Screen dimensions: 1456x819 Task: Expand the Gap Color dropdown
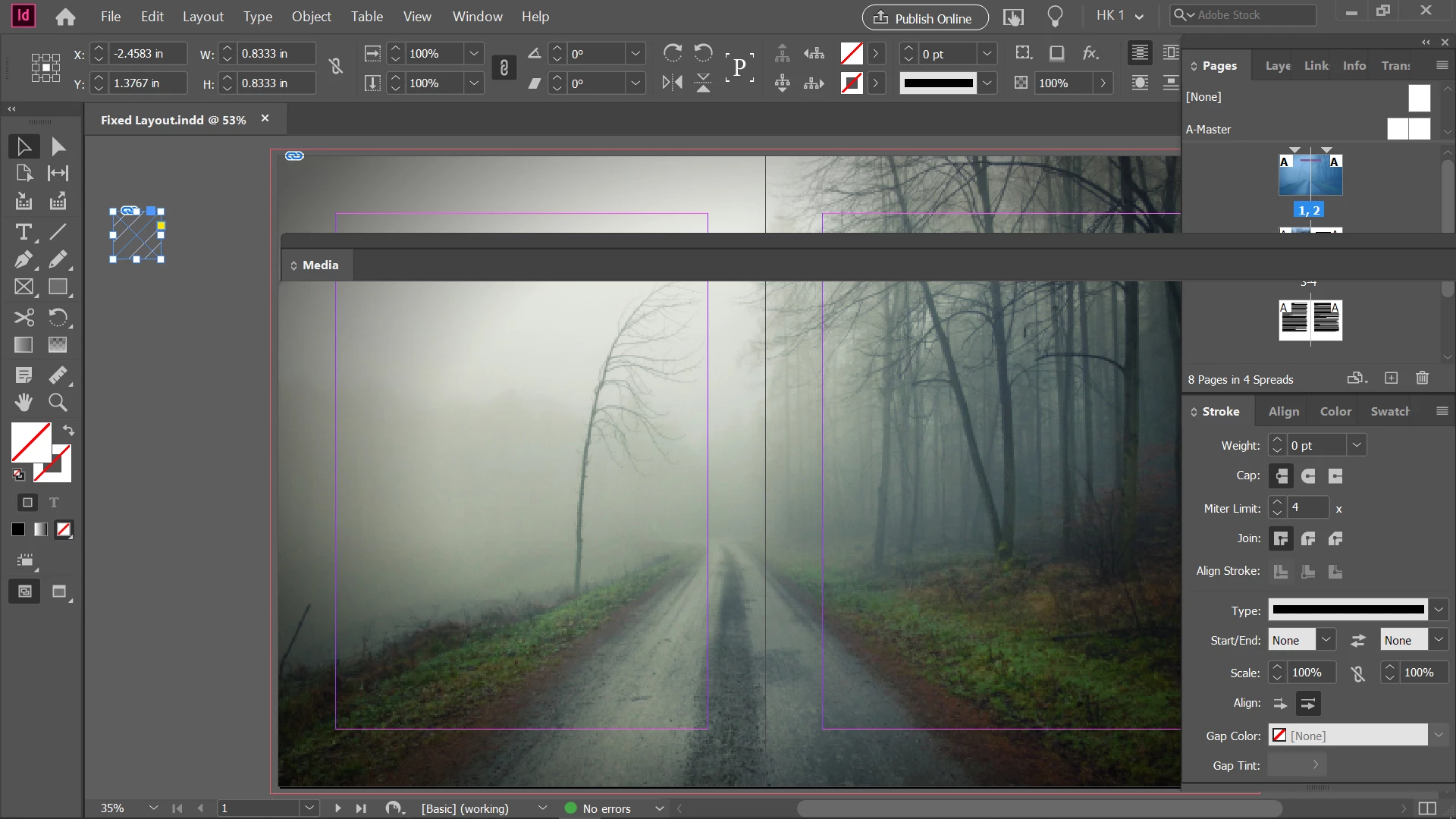click(1438, 735)
